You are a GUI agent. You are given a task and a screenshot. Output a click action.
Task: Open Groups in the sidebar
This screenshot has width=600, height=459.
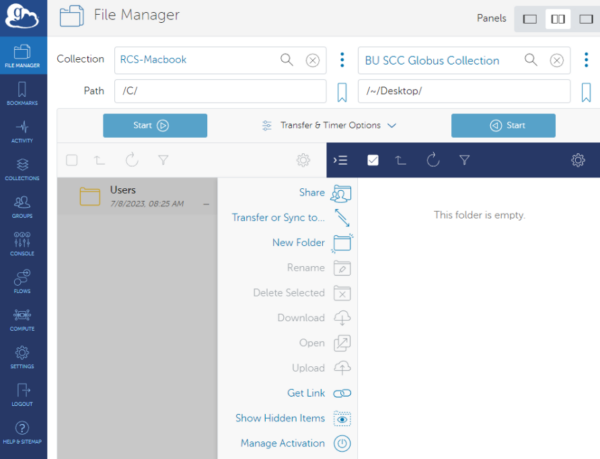(22, 207)
